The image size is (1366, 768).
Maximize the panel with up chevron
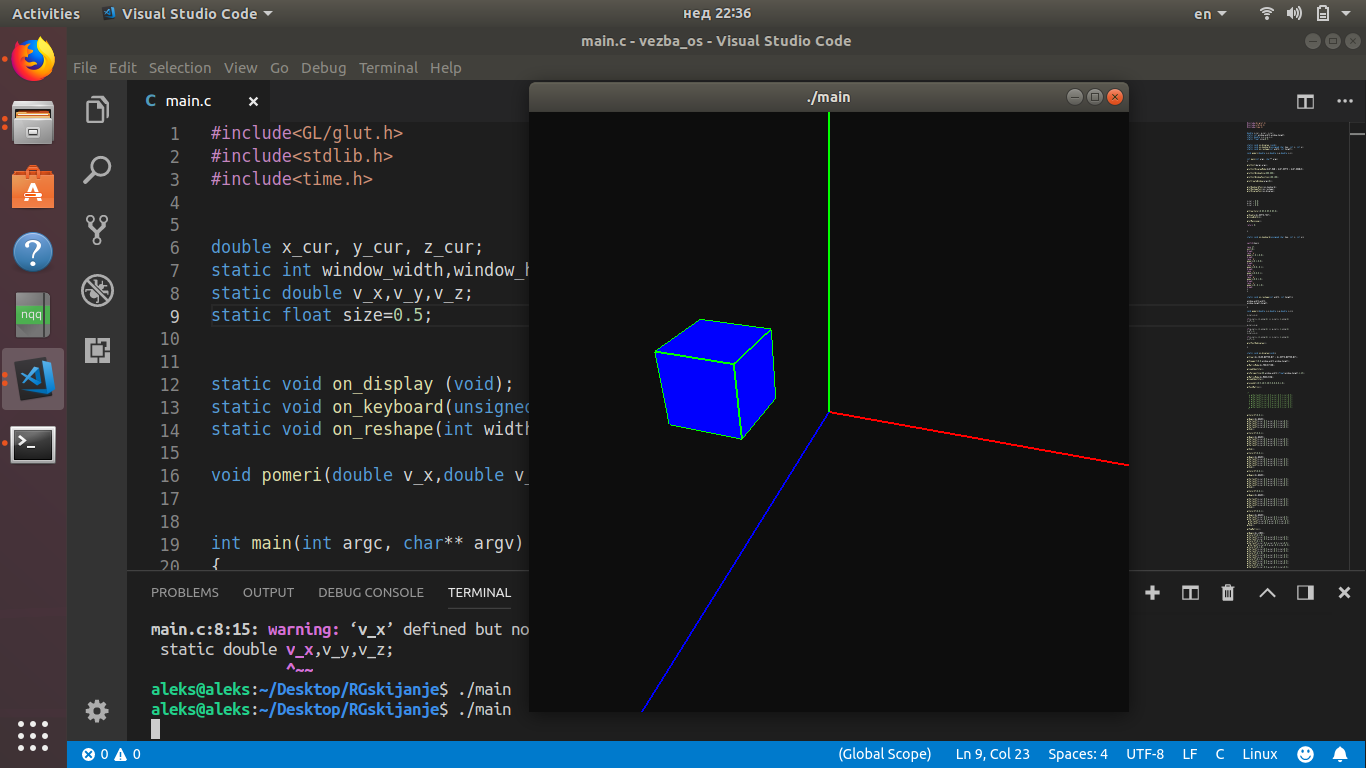(x=1267, y=593)
